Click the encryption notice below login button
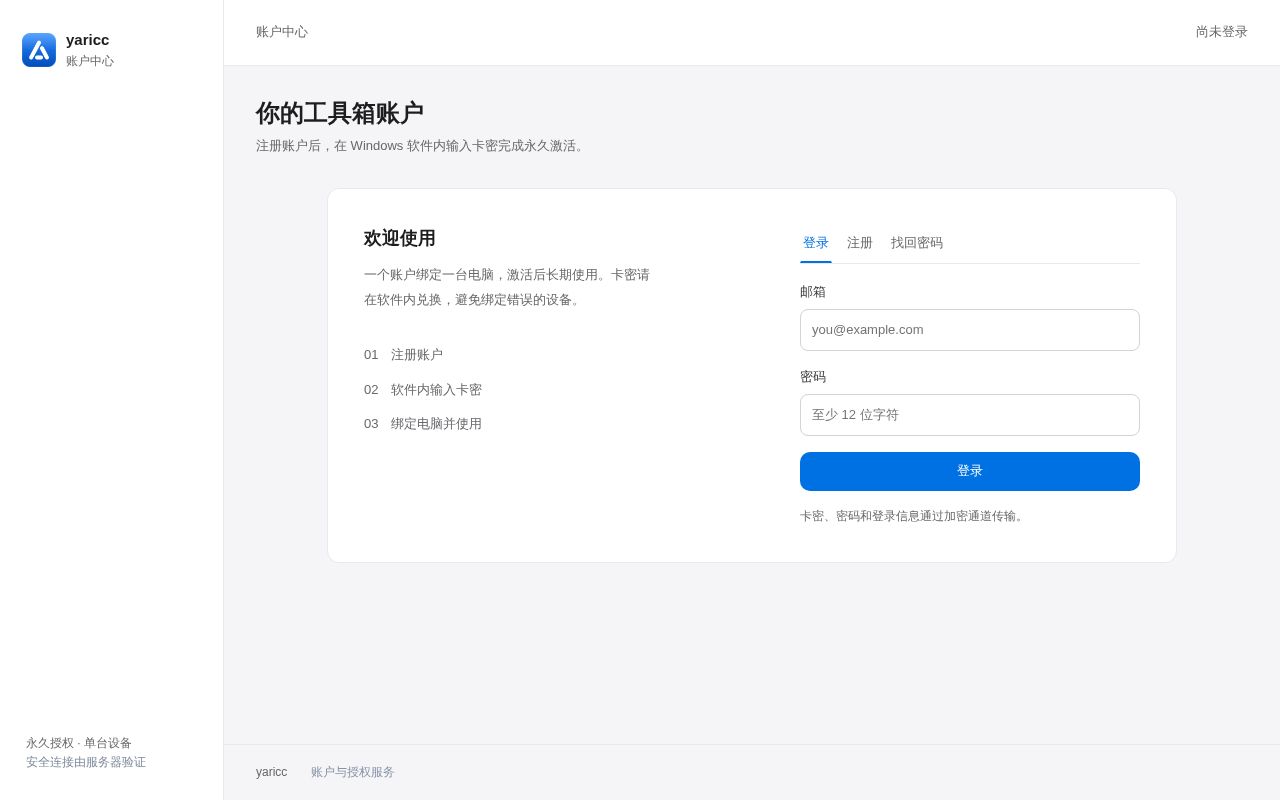Viewport: 1280px width, 800px height. (x=914, y=516)
